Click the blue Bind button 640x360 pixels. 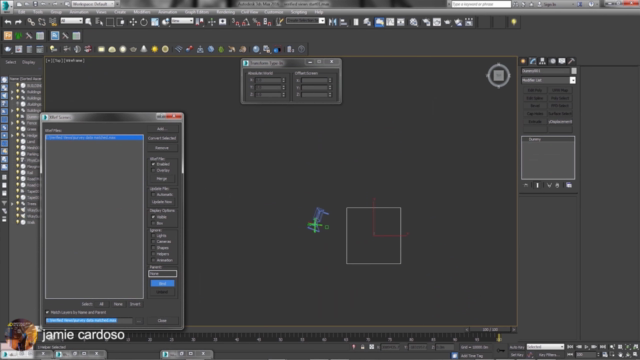tap(162, 283)
